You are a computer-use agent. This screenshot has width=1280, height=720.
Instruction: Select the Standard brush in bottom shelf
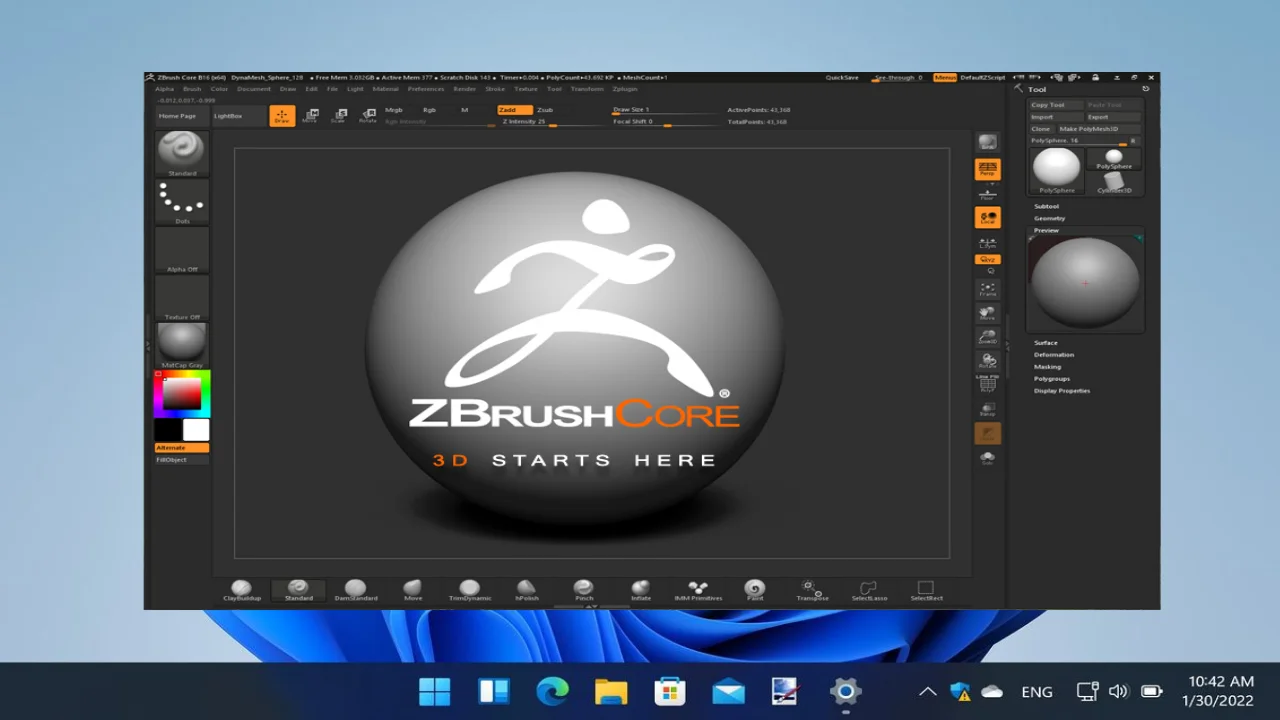pyautogui.click(x=298, y=590)
